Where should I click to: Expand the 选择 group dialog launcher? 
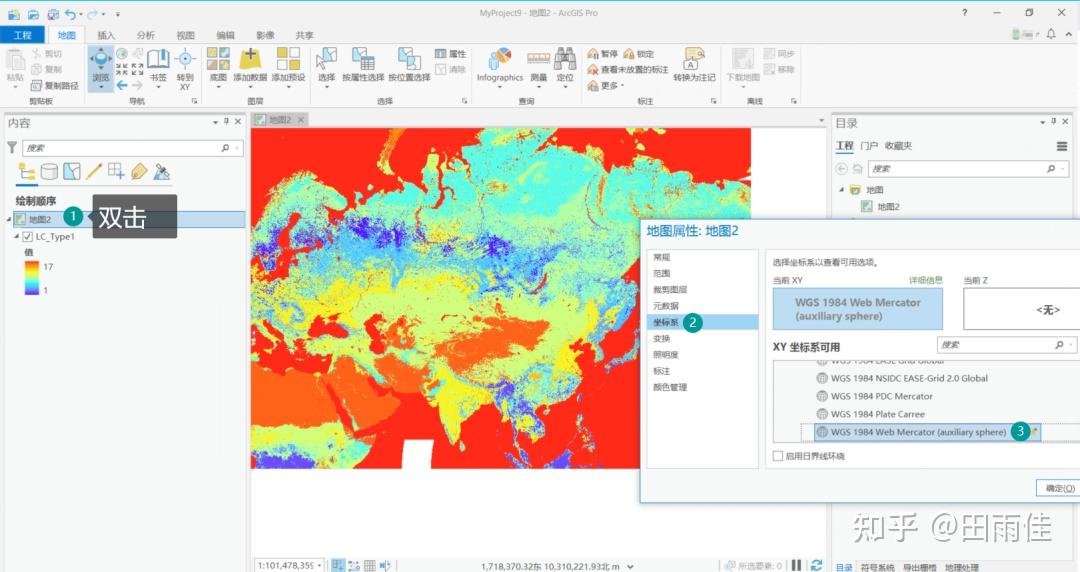[464, 101]
